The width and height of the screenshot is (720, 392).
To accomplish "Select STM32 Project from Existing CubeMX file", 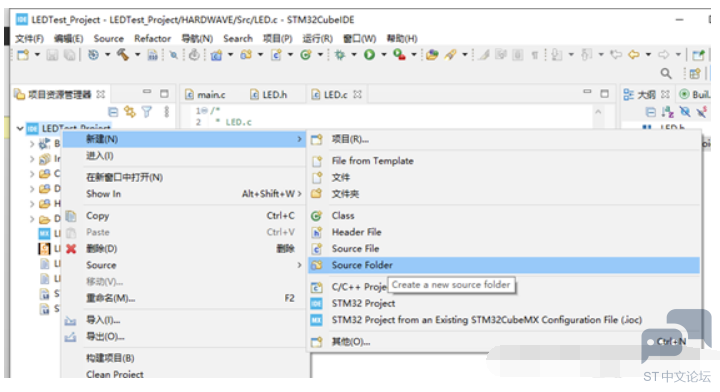I will tap(504, 320).
